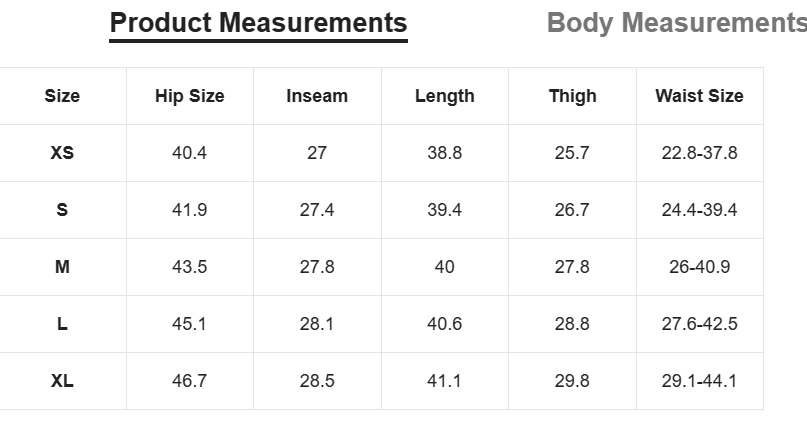The image size is (807, 422).
Task: Click the XL thigh value 29.8
Action: coord(572,381)
